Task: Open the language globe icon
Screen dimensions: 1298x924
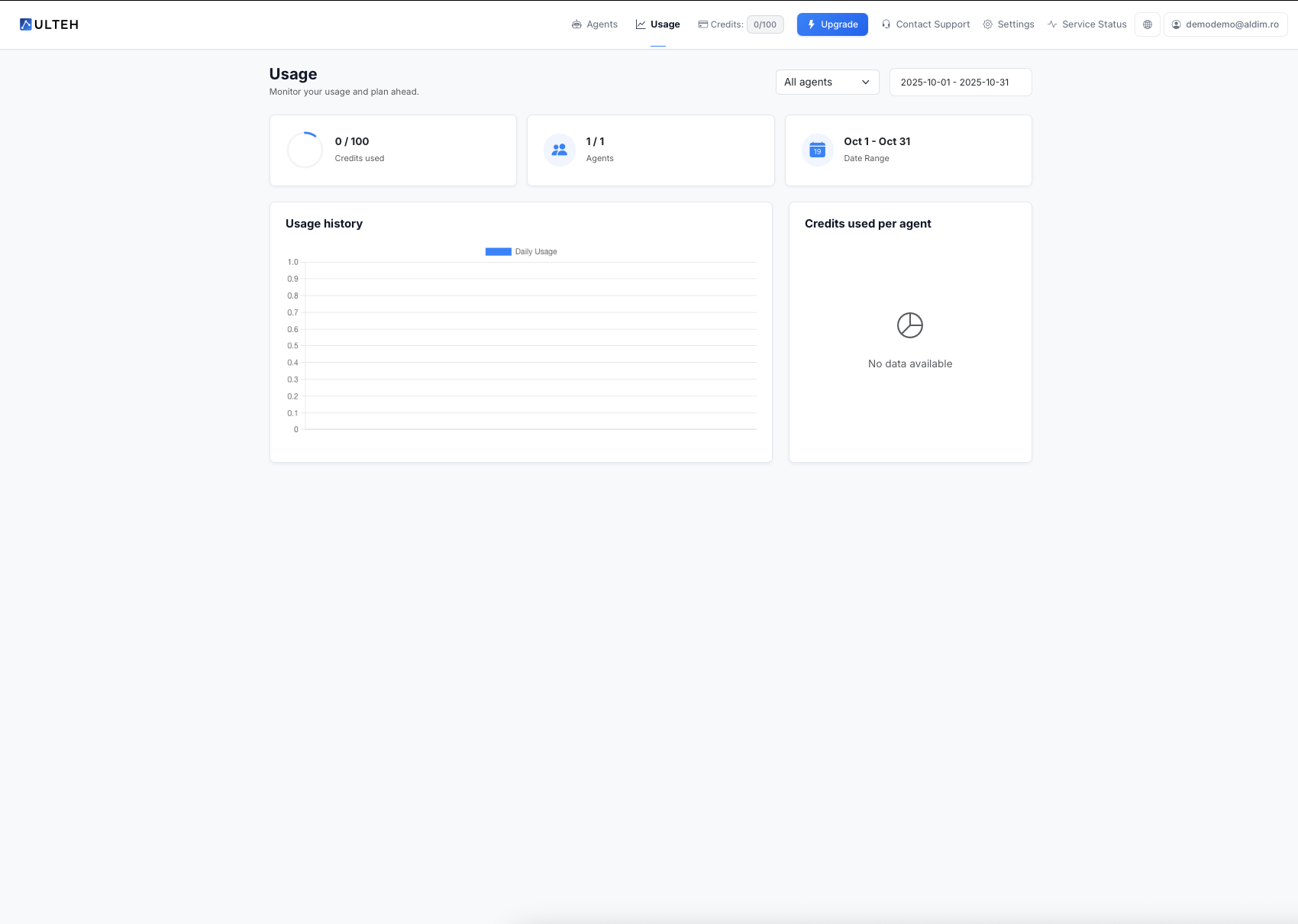Action: pyautogui.click(x=1148, y=24)
